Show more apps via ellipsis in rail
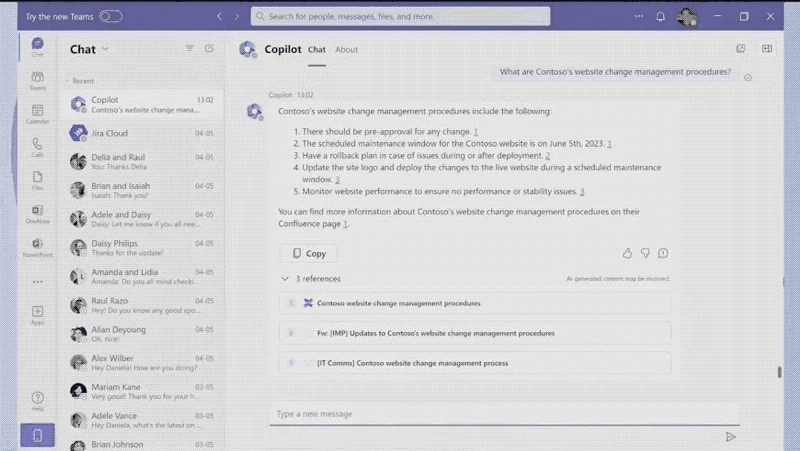 click(x=37, y=282)
